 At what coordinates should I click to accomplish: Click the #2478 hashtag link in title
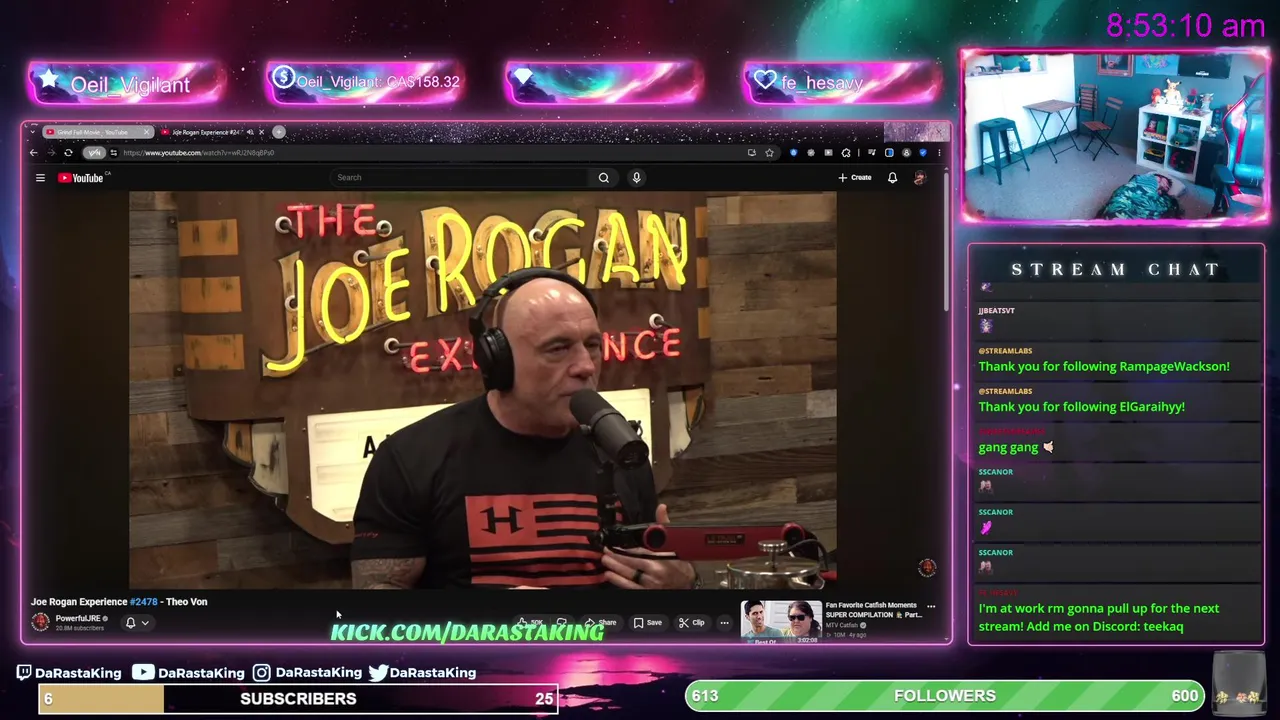(143, 602)
